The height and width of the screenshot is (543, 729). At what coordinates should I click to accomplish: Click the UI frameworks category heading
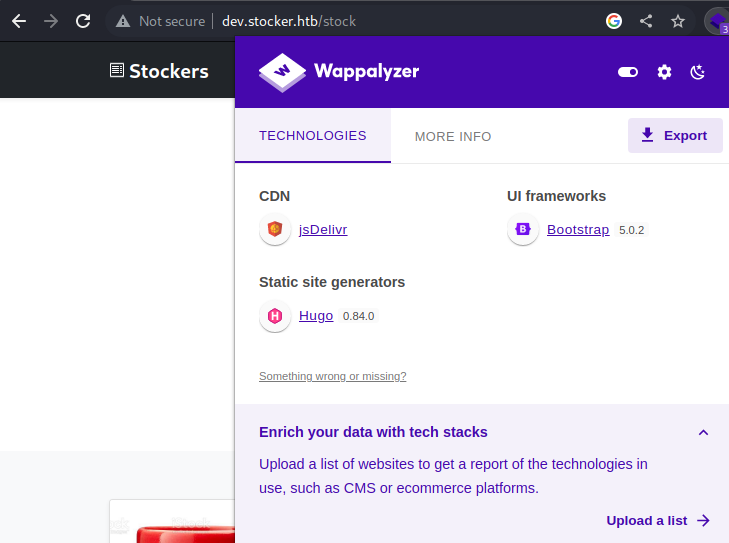click(556, 196)
